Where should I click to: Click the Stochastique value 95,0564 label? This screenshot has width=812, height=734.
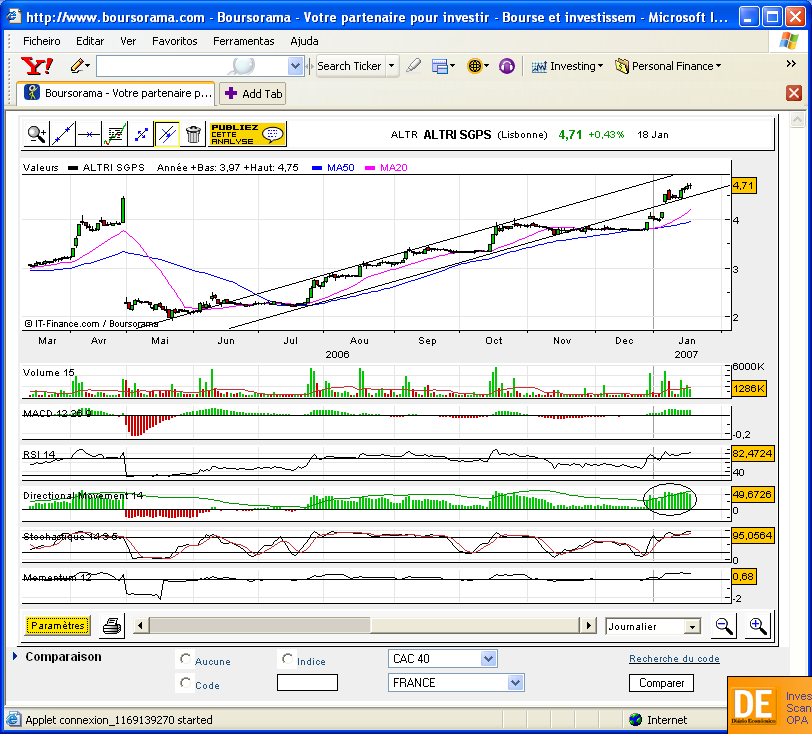(752, 535)
